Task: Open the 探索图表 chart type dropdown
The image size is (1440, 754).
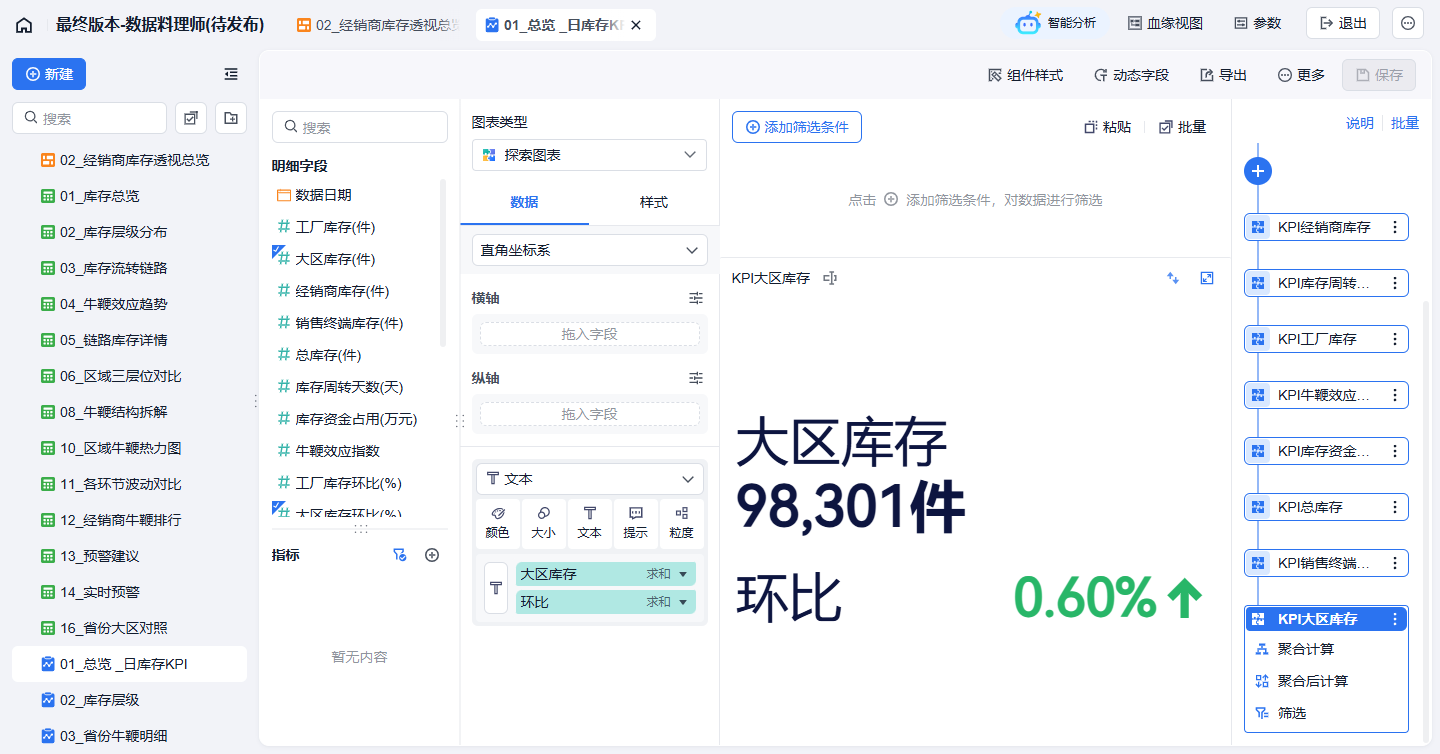Action: pyautogui.click(x=589, y=155)
